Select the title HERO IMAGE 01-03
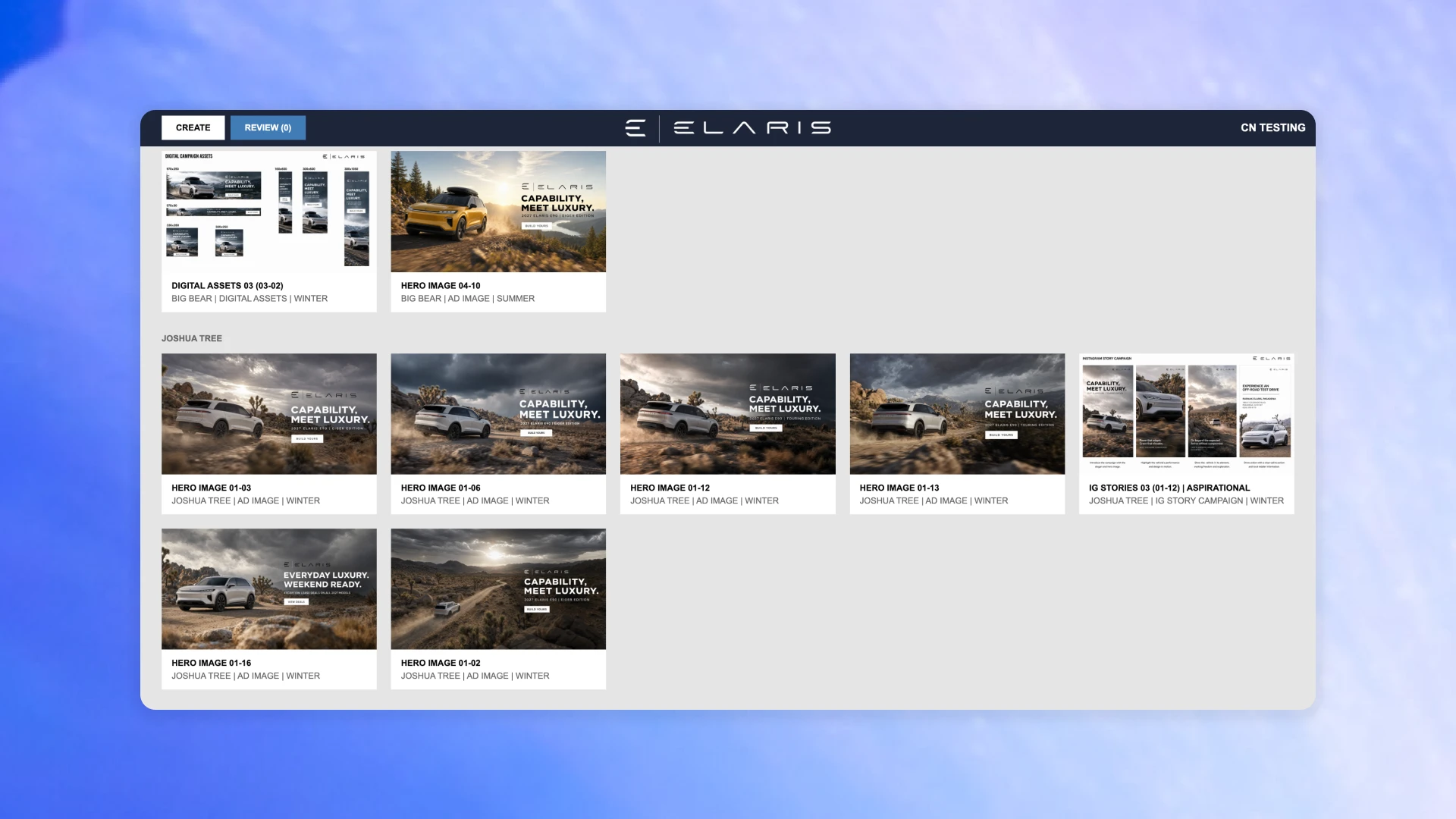This screenshot has width=1456, height=819. pyautogui.click(x=211, y=488)
